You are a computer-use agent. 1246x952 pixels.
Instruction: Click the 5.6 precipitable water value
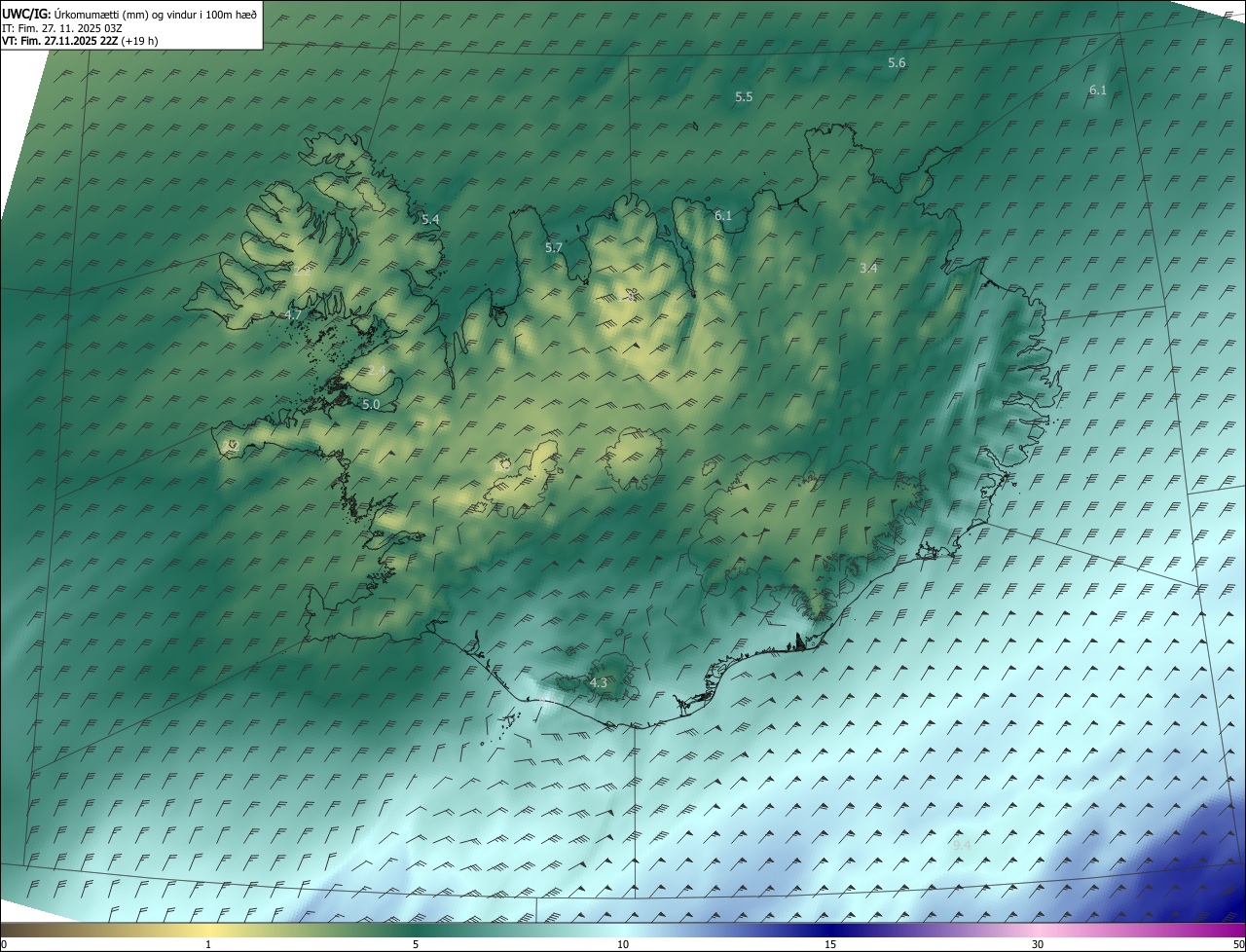tap(897, 62)
